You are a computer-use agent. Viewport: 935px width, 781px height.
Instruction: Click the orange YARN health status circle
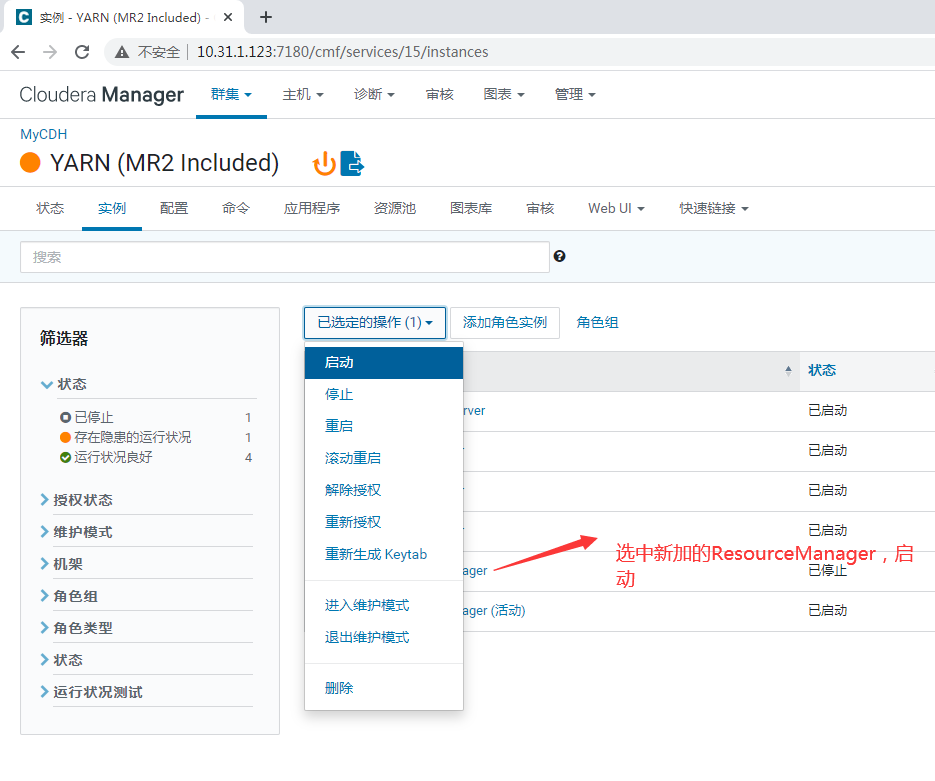click(30, 162)
